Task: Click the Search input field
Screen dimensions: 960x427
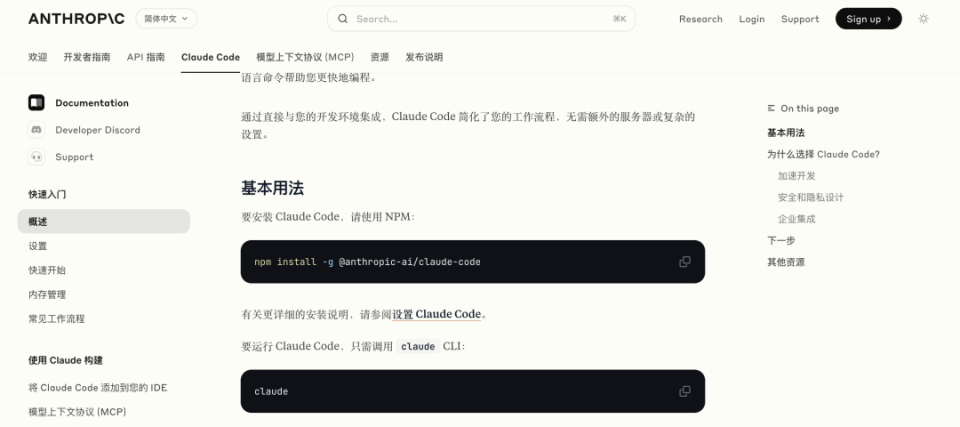Action: pos(481,18)
